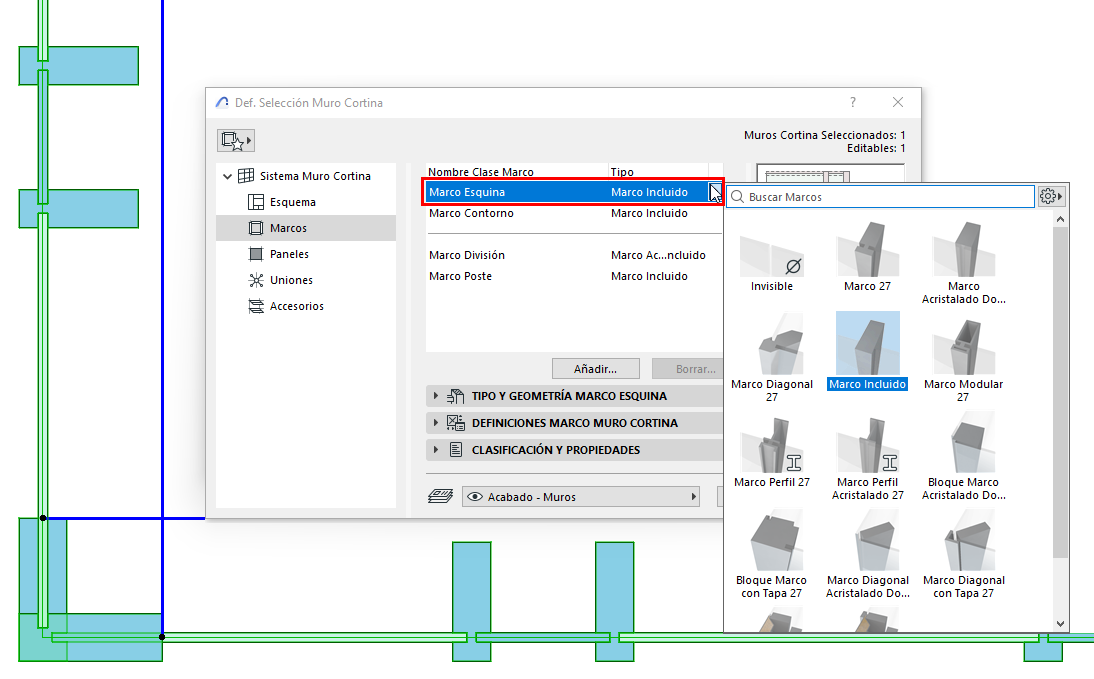Select the Marcos tree item
The image size is (1094, 679).
pyautogui.click(x=306, y=228)
